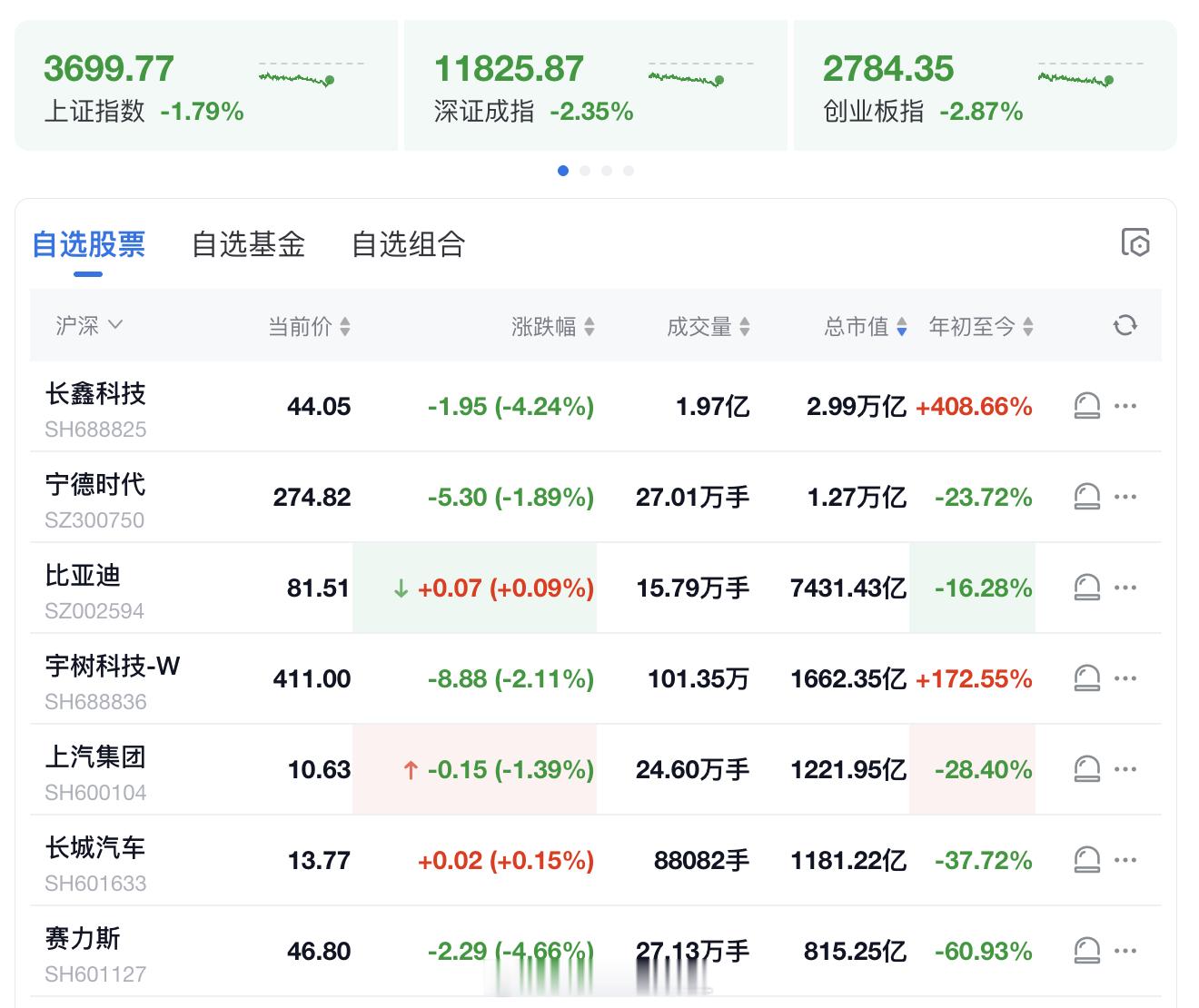Set a price alert for 长城汽车
The width and height of the screenshot is (1199, 1008).
1087,860
